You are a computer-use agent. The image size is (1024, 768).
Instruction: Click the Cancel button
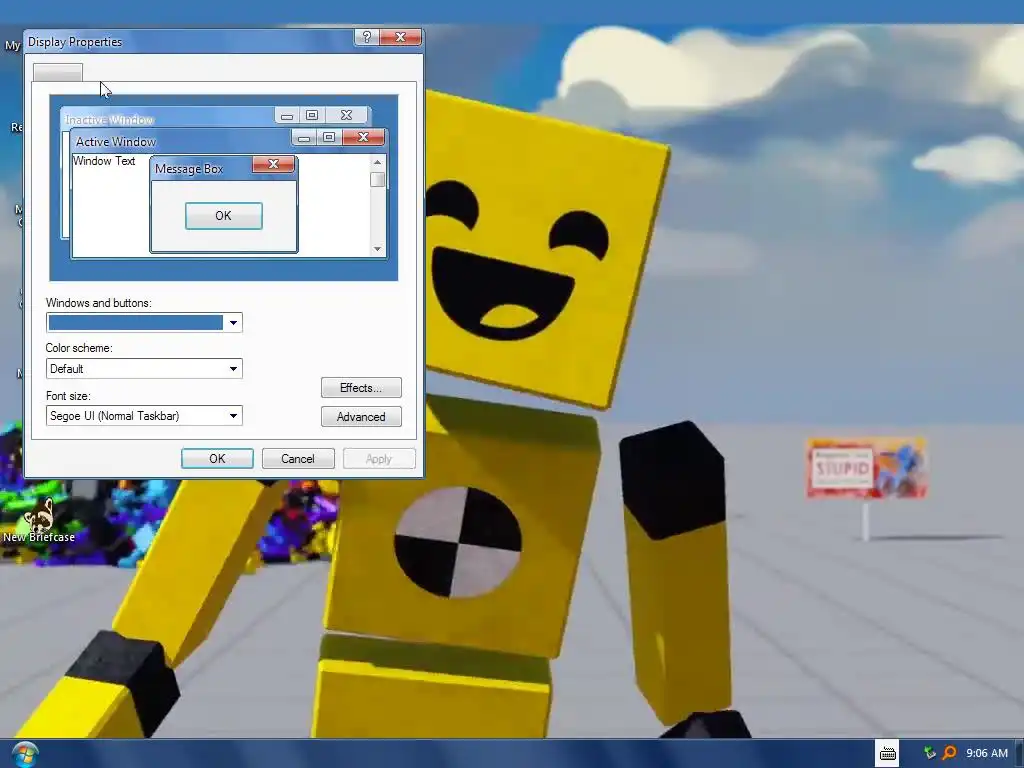click(298, 458)
